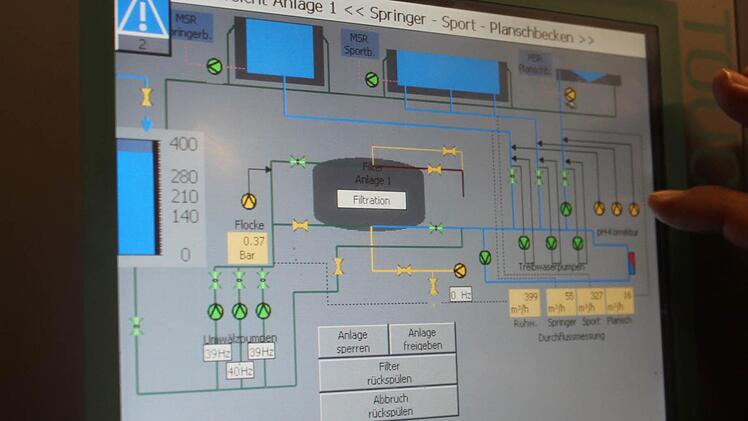
Task: Click the orange pump left of 0 Hz field
Action: 460,270
